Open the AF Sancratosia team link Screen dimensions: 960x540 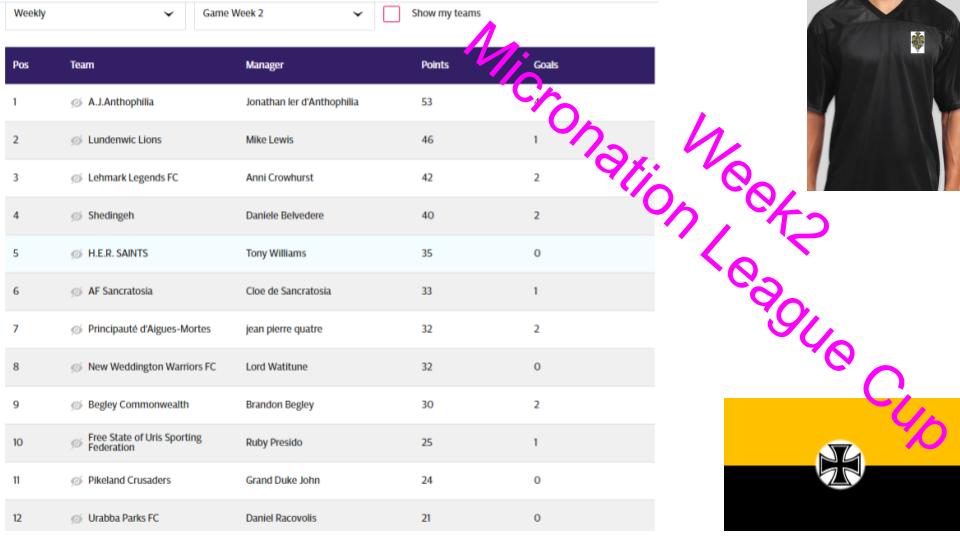click(120, 291)
